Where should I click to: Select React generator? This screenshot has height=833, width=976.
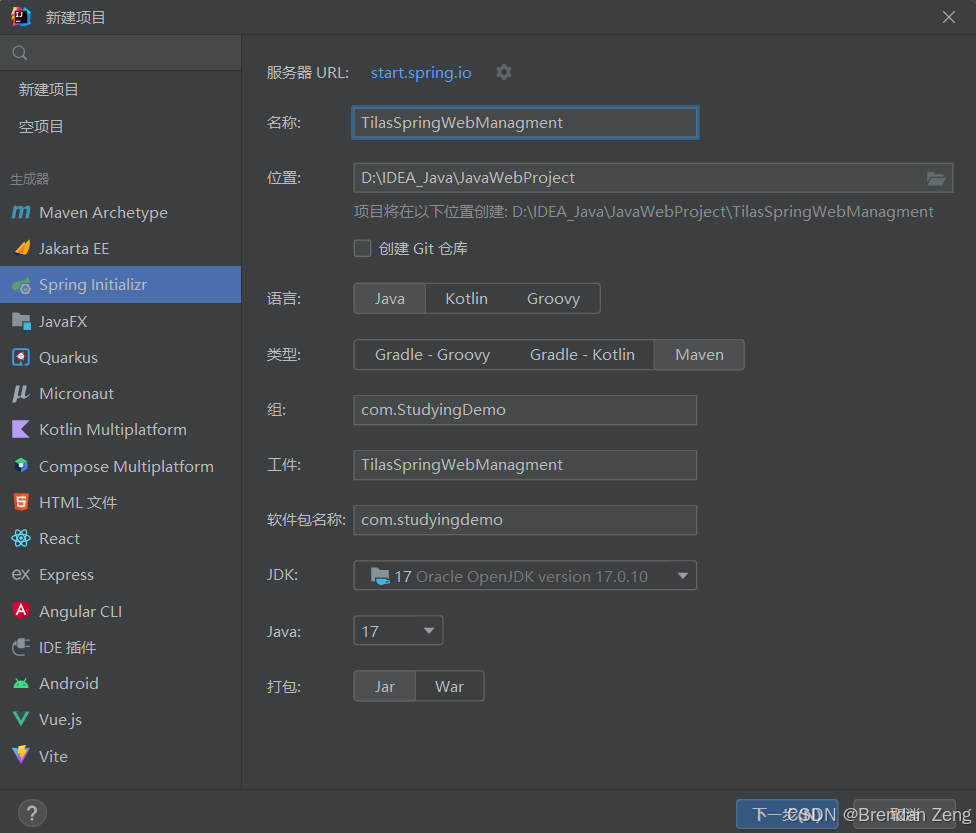pyautogui.click(x=121, y=538)
